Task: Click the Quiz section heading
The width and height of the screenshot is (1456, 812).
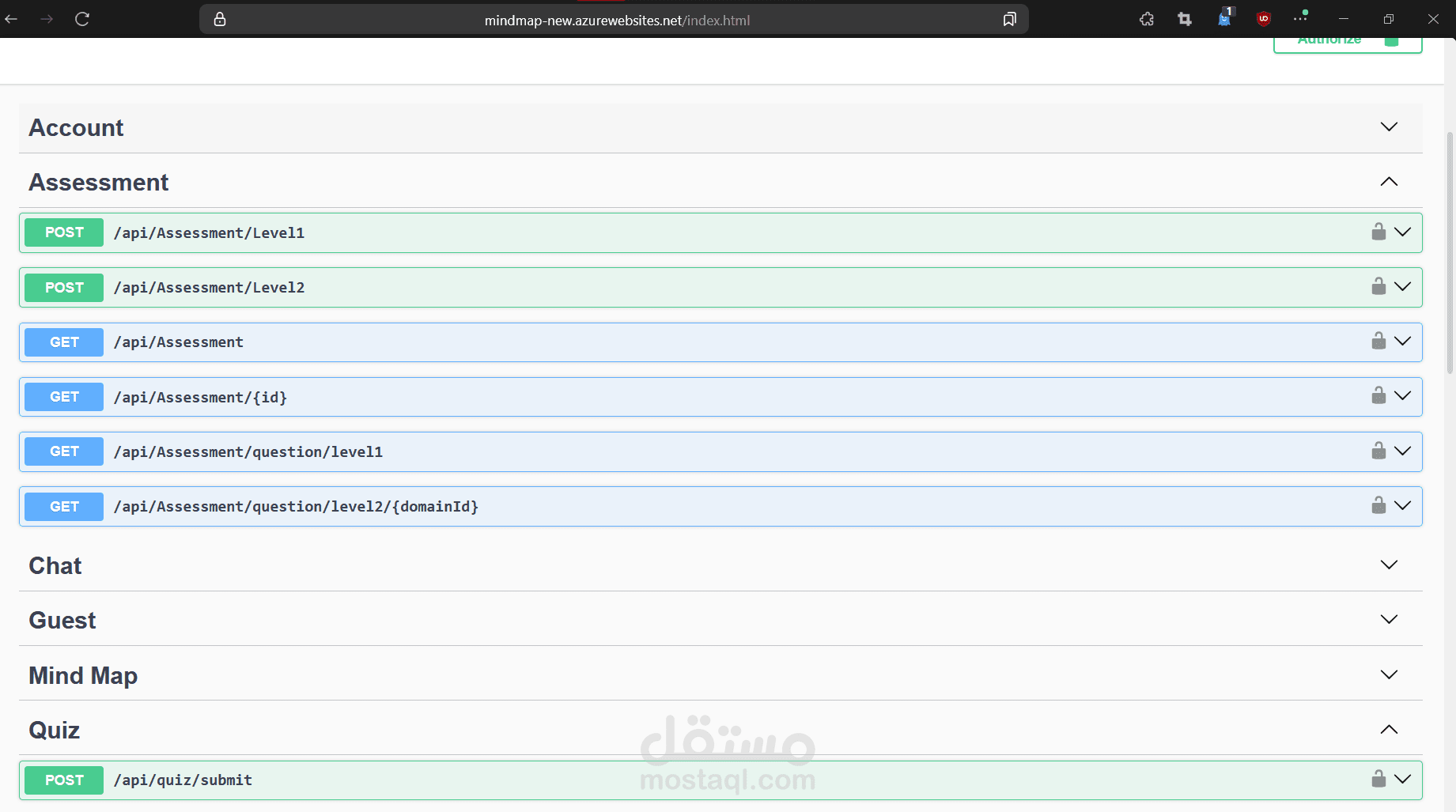Action: 55,730
